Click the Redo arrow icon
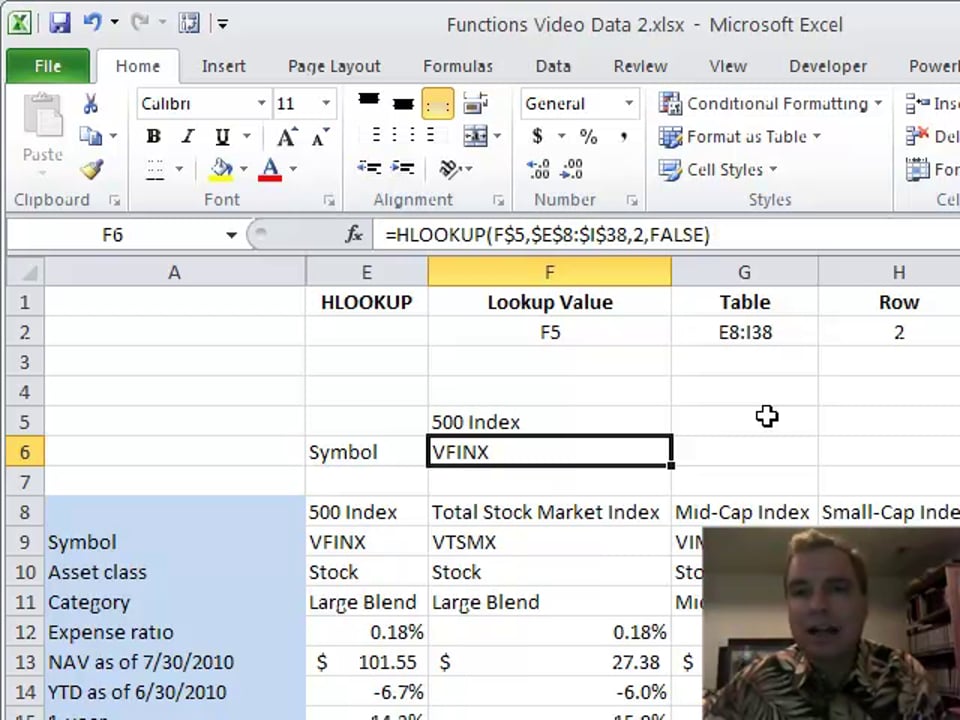960x720 pixels. (x=140, y=23)
